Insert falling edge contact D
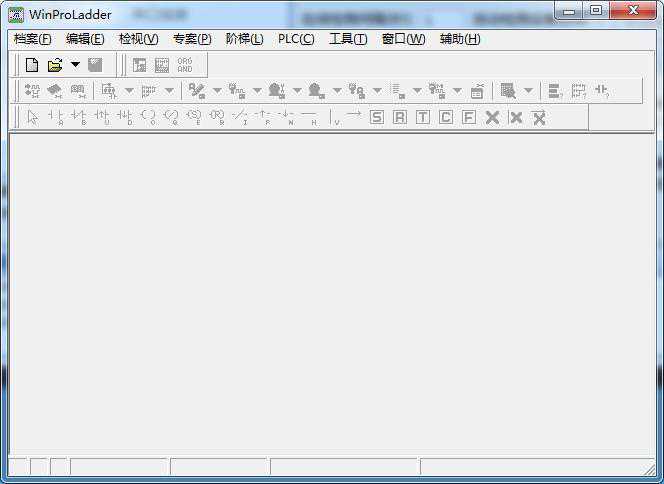Image resolution: width=664 pixels, height=484 pixels. coord(124,117)
